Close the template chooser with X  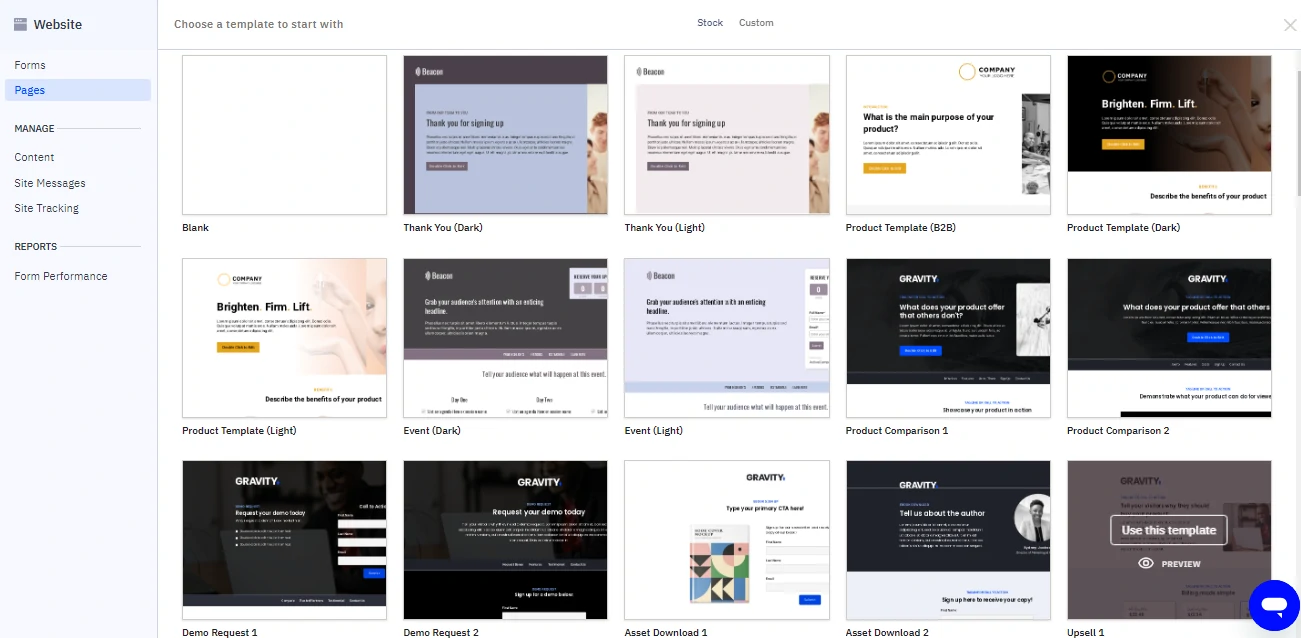[1290, 25]
